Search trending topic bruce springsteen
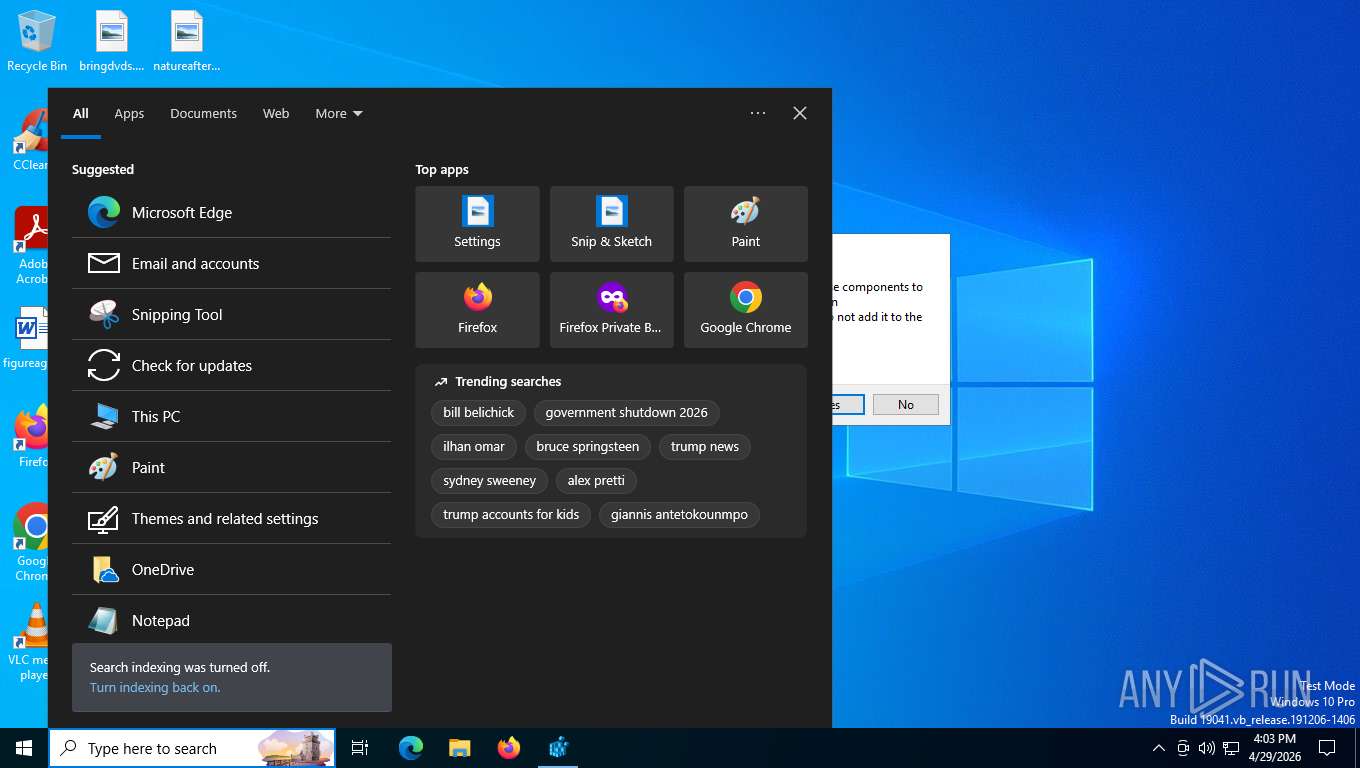1360x768 pixels. [587, 446]
